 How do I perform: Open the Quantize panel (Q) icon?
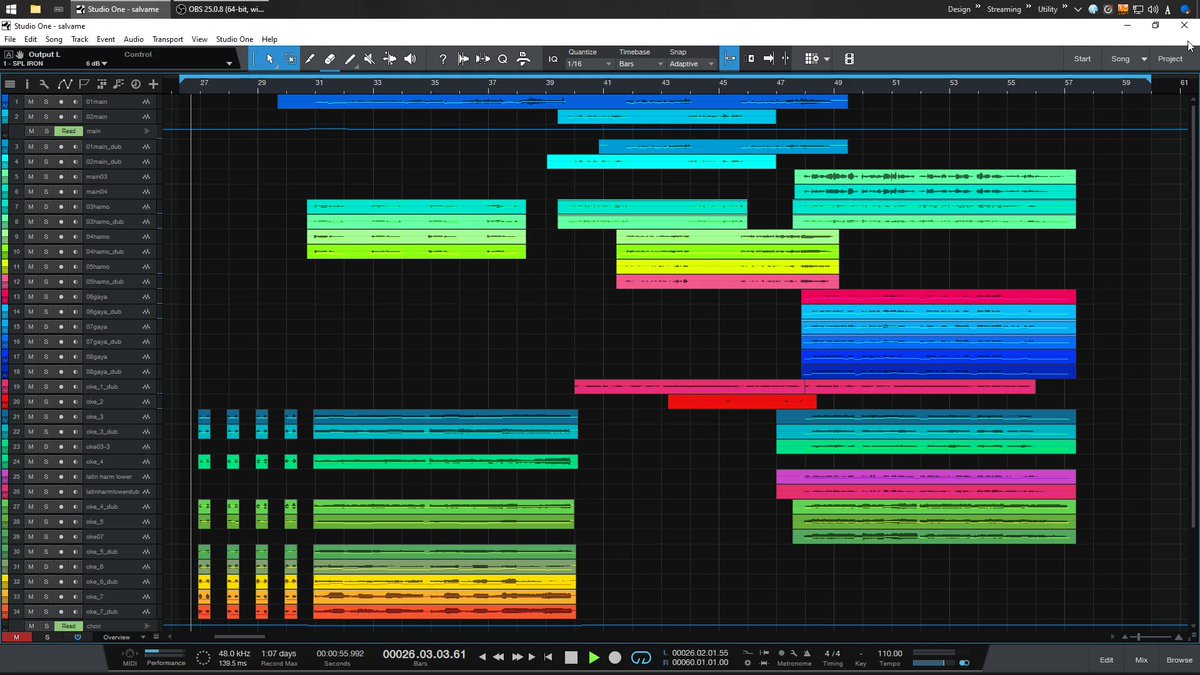click(x=503, y=59)
